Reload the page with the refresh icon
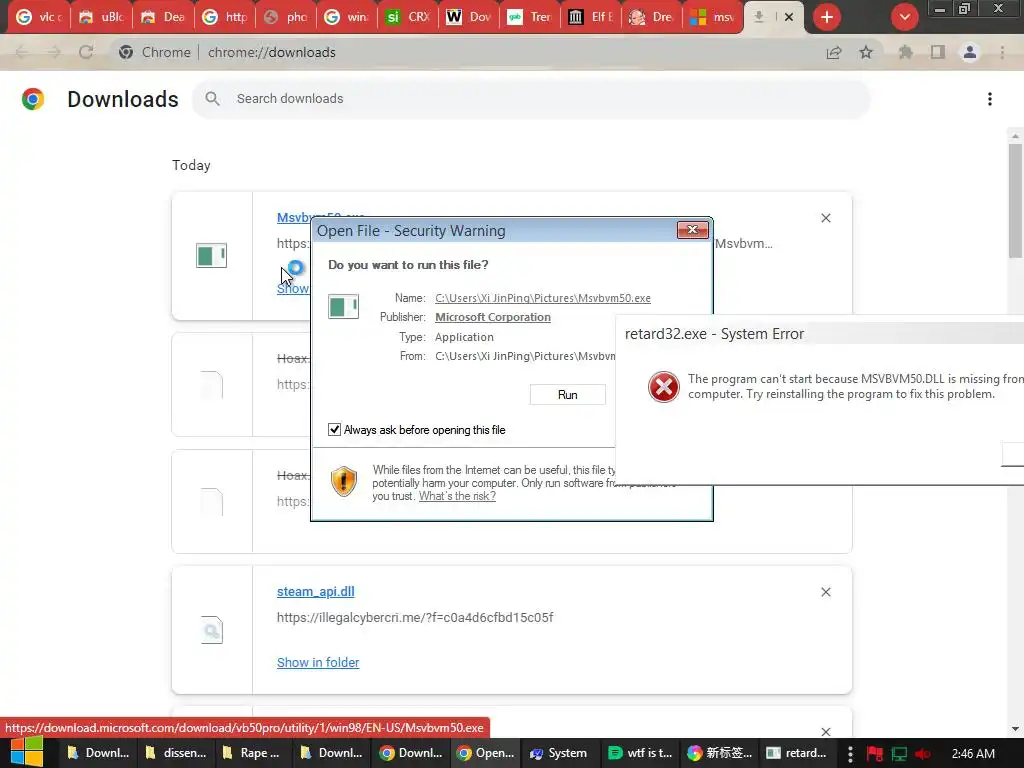 pyautogui.click(x=86, y=52)
